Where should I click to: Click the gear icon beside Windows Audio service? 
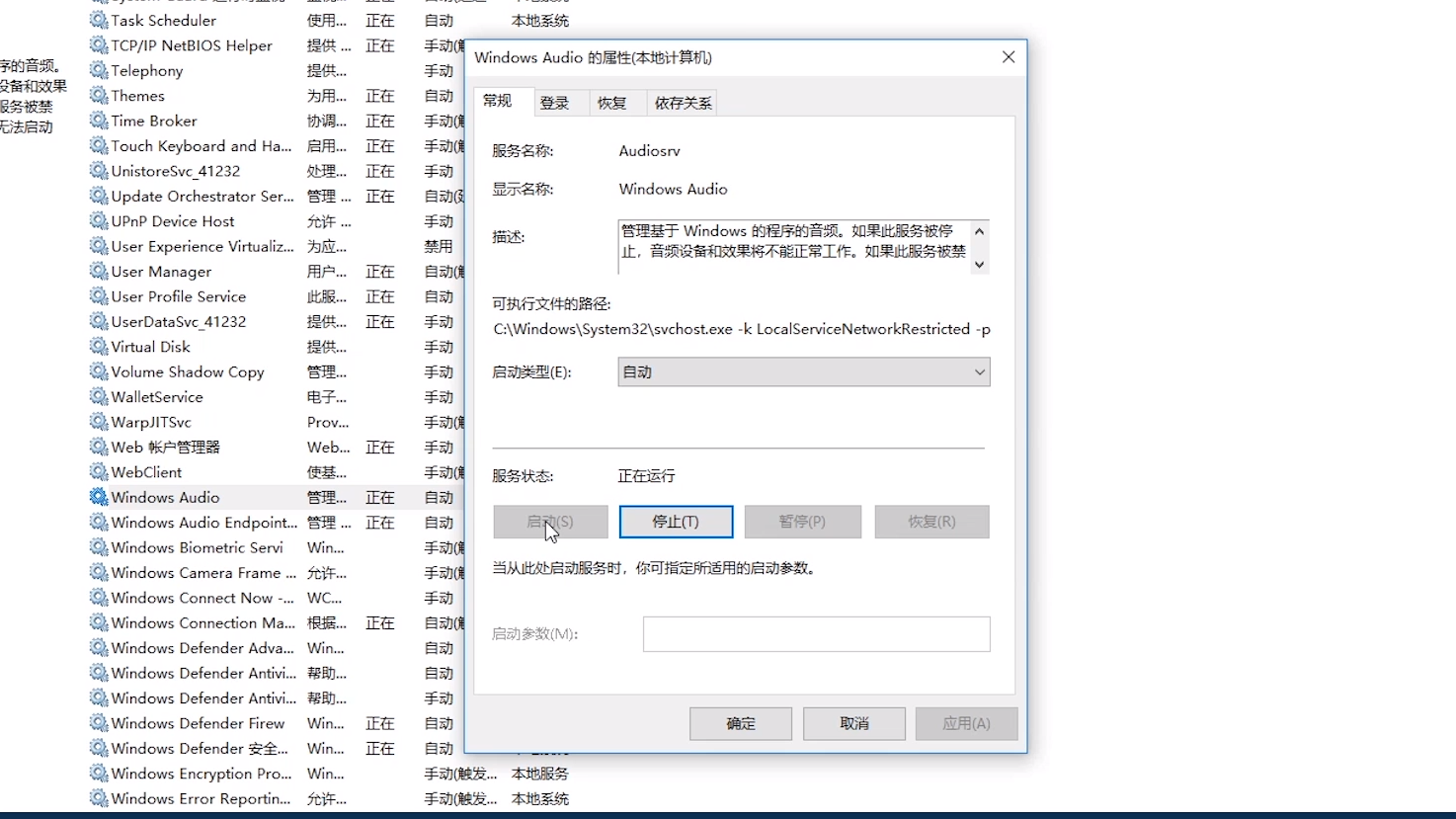coord(99,497)
